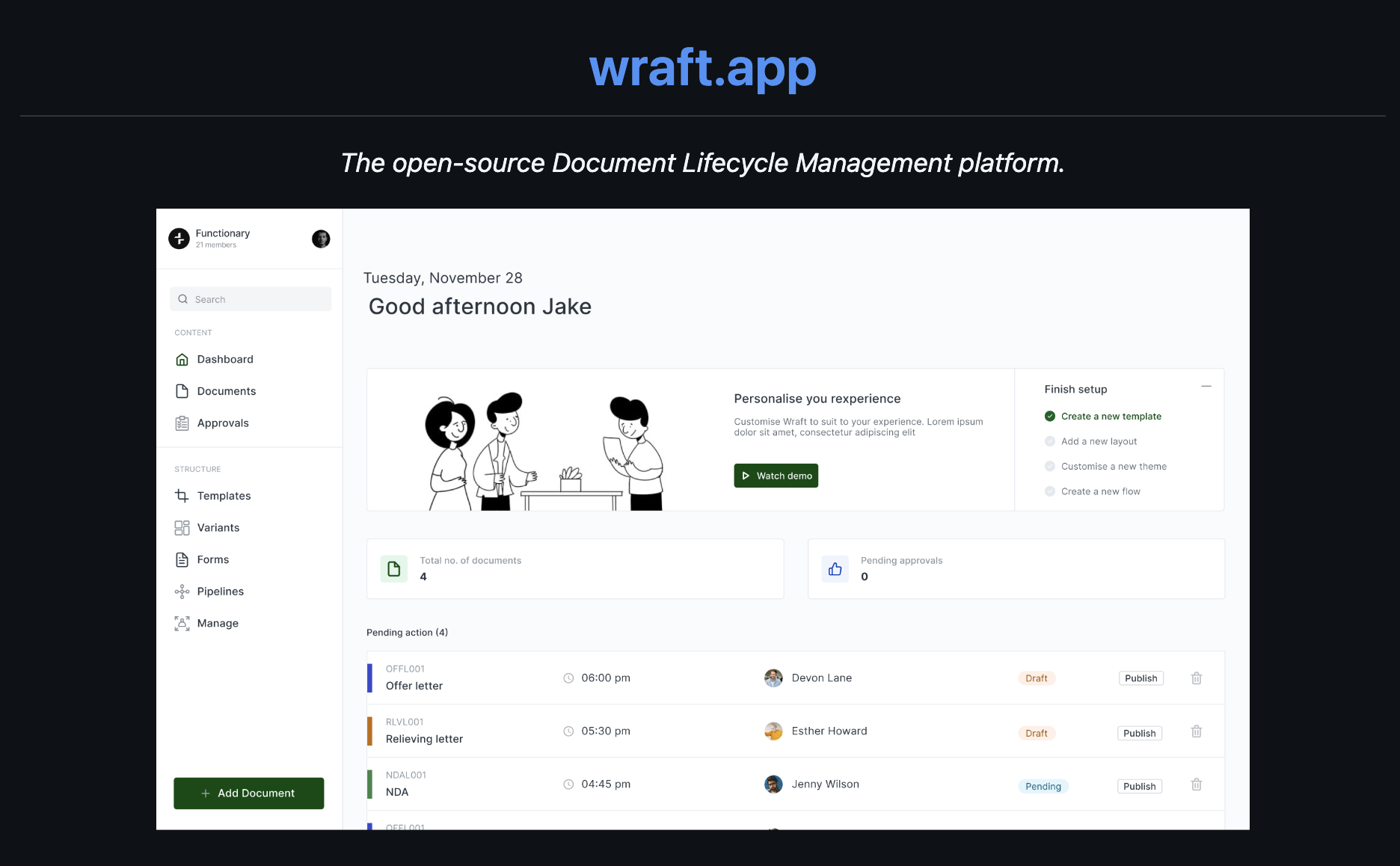Screen dimensions: 1400x866
Task: Delete the Relieving letter via trash icon
Action: (1197, 731)
